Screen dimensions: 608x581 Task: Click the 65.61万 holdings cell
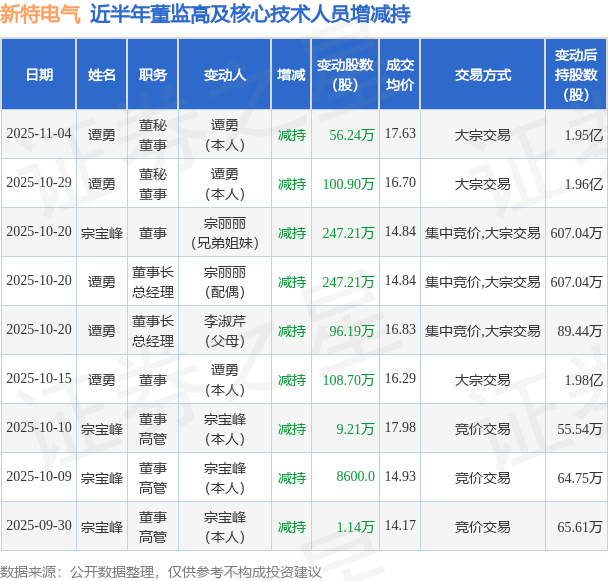coord(576,526)
